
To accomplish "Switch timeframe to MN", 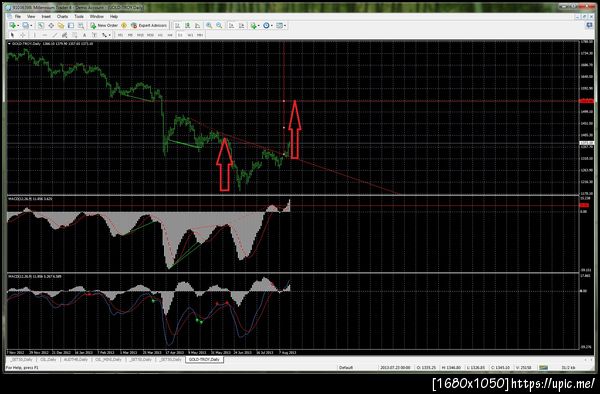I will (200, 35).
